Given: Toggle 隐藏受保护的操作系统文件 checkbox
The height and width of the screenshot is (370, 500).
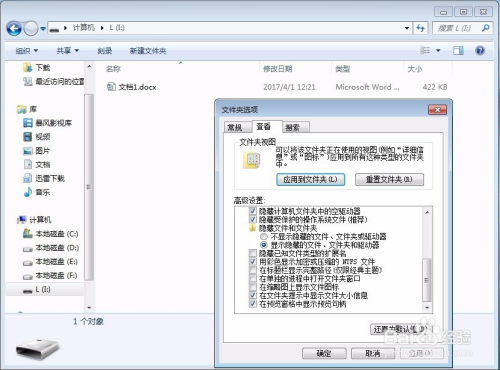Looking at the screenshot, I should pyautogui.click(x=253, y=219).
